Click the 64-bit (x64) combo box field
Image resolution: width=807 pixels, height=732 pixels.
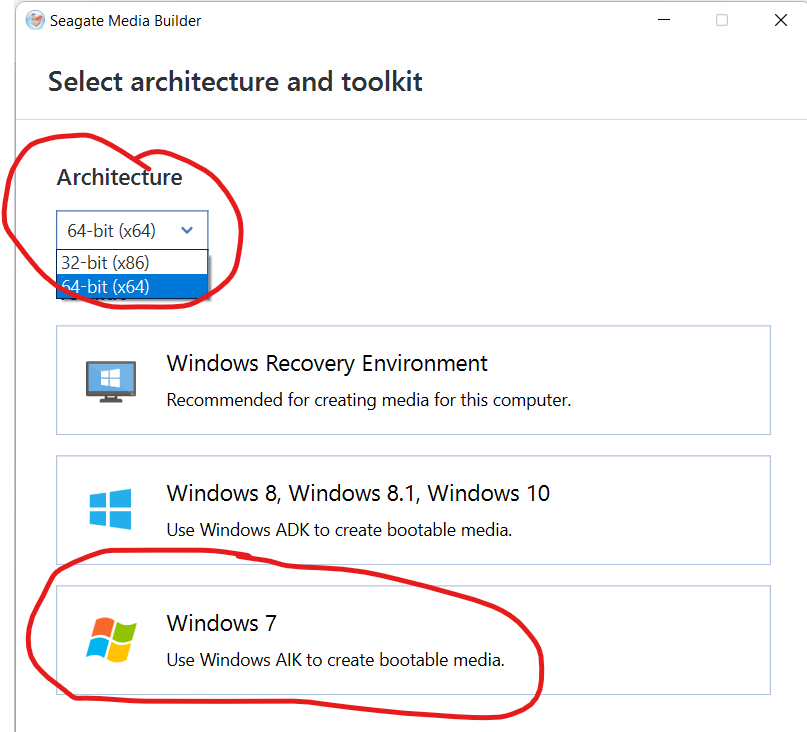pos(132,230)
